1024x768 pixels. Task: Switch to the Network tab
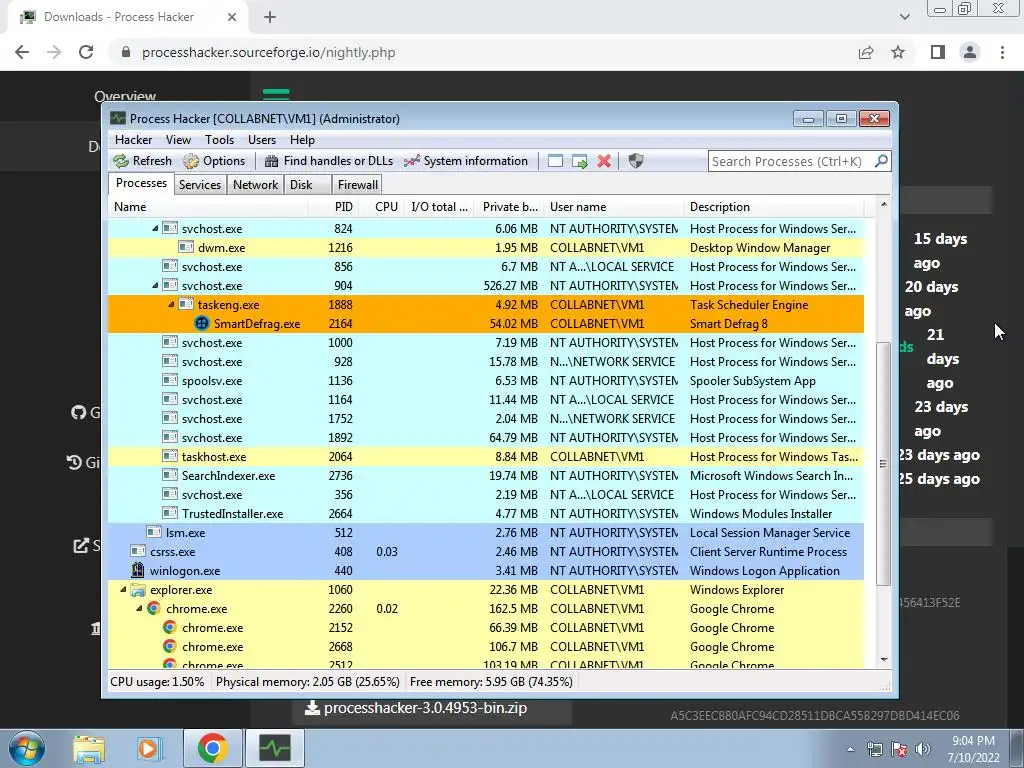pyautogui.click(x=255, y=185)
